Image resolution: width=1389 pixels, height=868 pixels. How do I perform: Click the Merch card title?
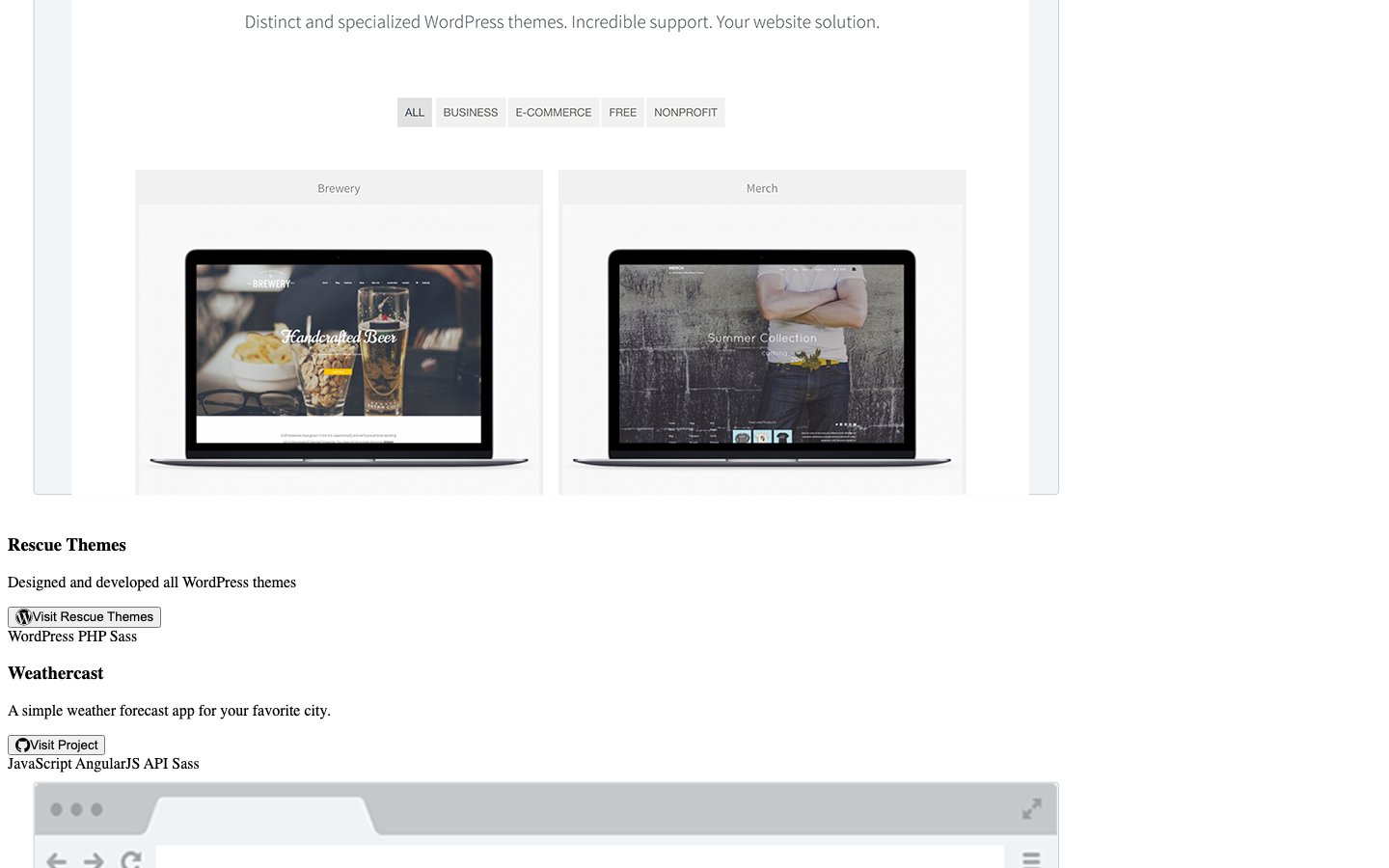(x=762, y=189)
